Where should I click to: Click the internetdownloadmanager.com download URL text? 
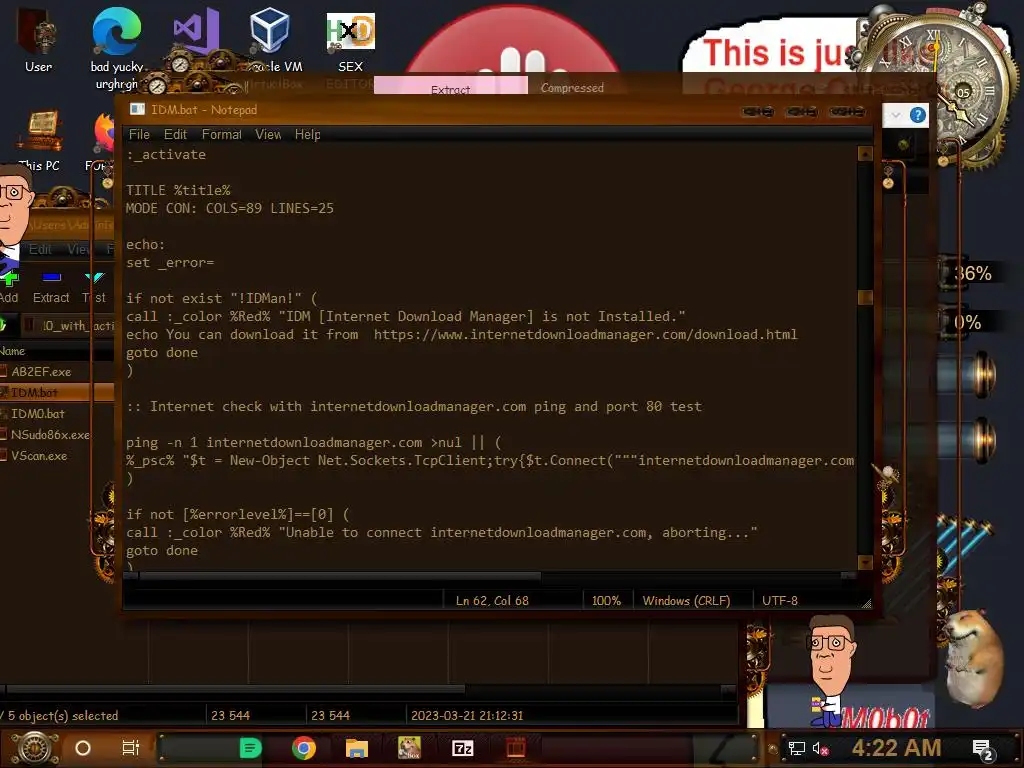click(585, 334)
